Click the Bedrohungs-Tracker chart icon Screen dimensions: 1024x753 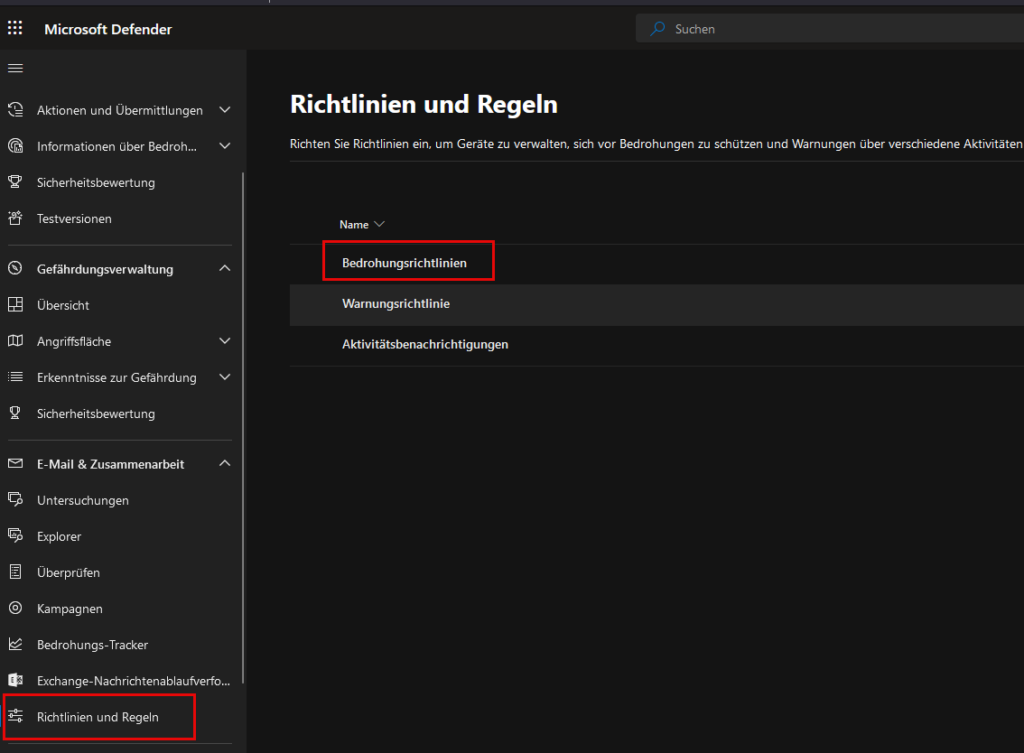(15, 644)
